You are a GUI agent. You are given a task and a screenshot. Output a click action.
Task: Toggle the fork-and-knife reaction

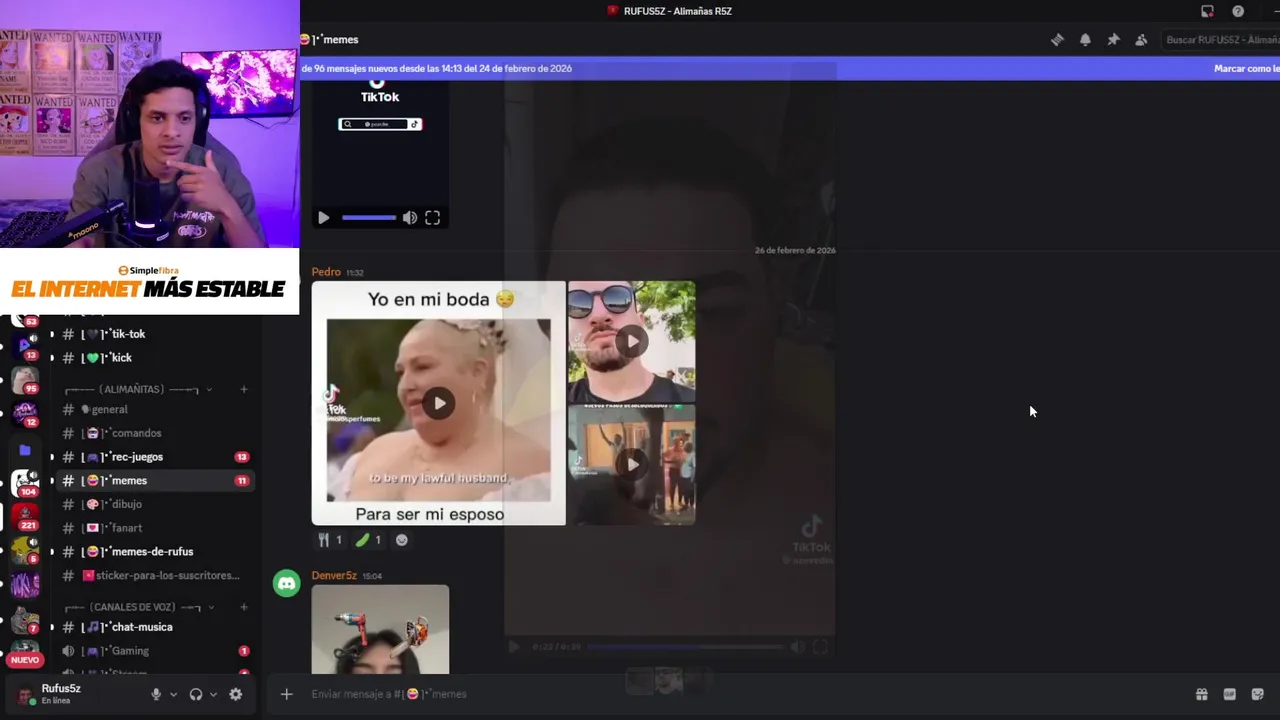click(329, 540)
